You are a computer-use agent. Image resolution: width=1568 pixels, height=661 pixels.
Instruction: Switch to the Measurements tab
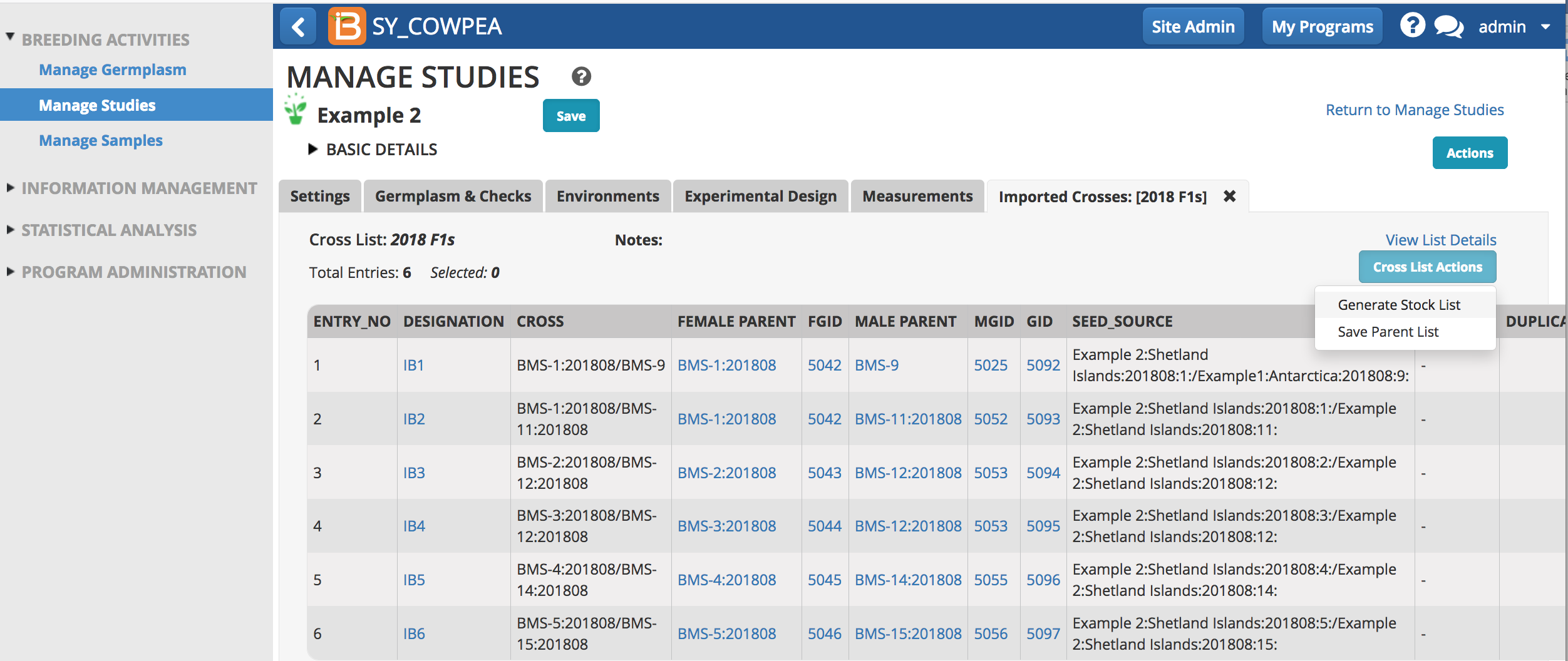pyautogui.click(x=918, y=196)
